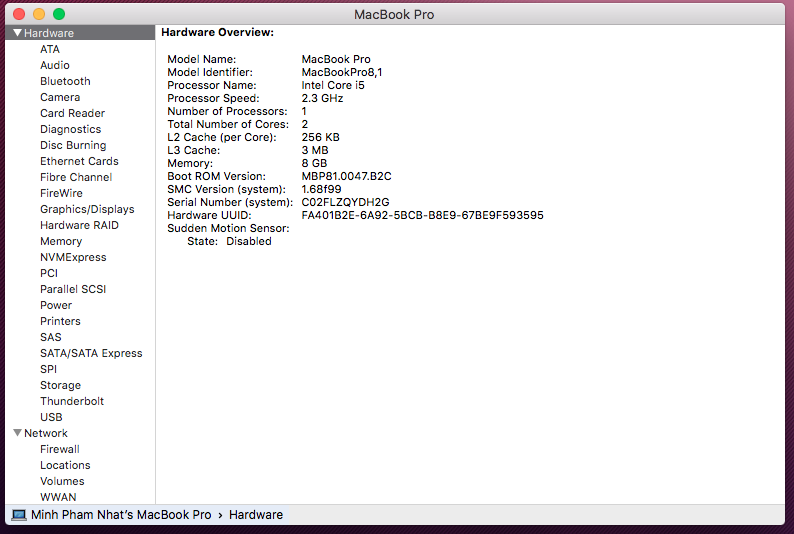Click the Sudden Motion Sensor state Disabled
Viewport: 794px width, 534px height.
point(249,241)
